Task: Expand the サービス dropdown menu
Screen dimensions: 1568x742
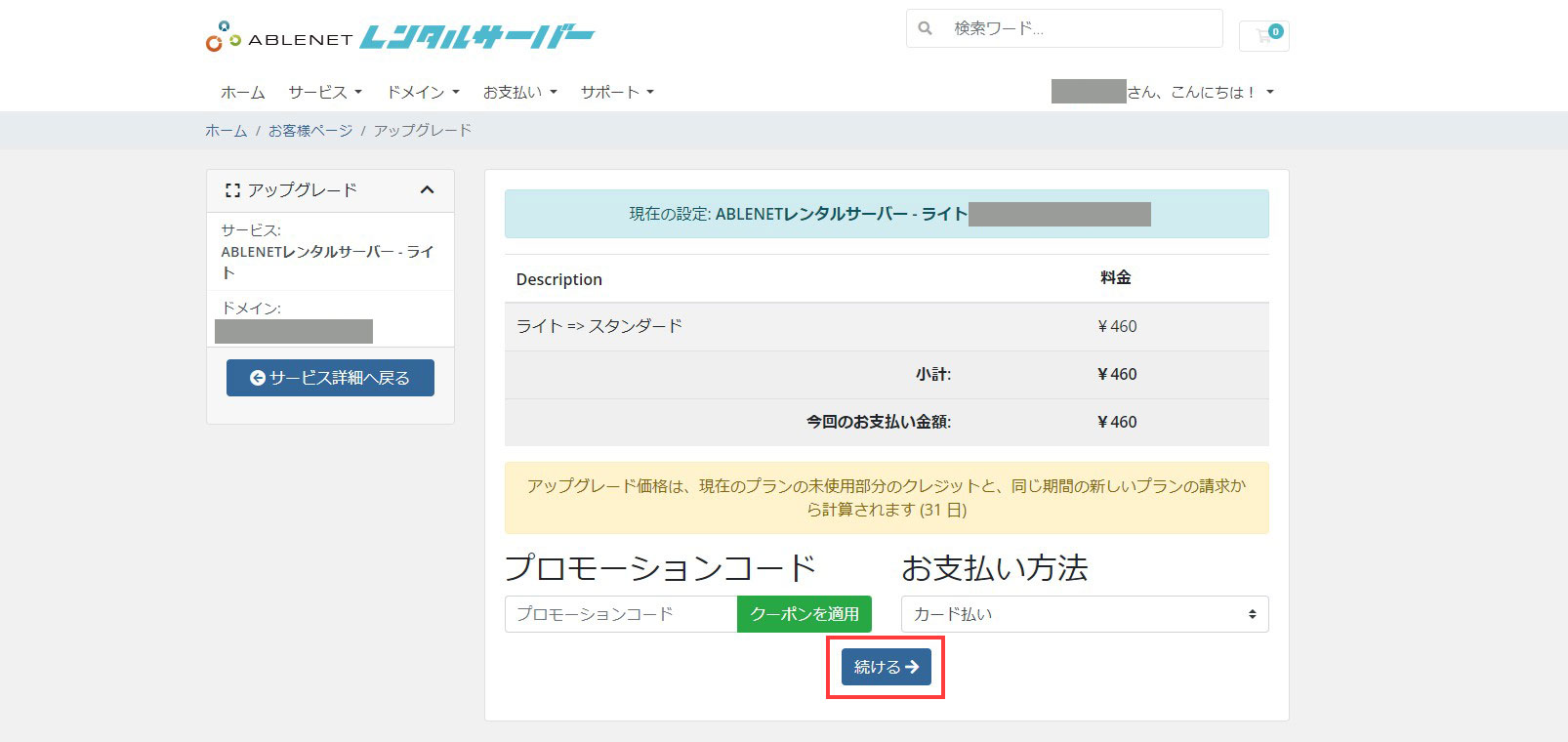Action: 325,92
